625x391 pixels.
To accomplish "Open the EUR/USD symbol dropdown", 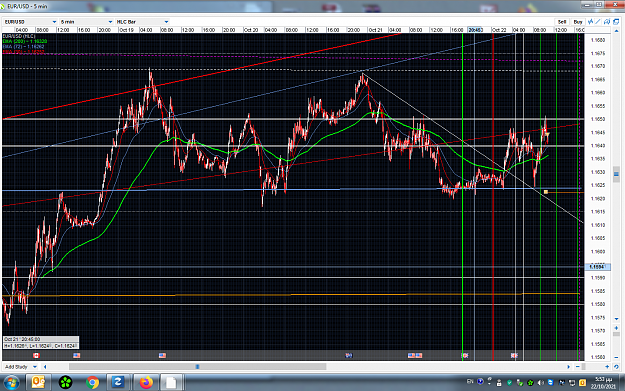I will (x=30, y=22).
